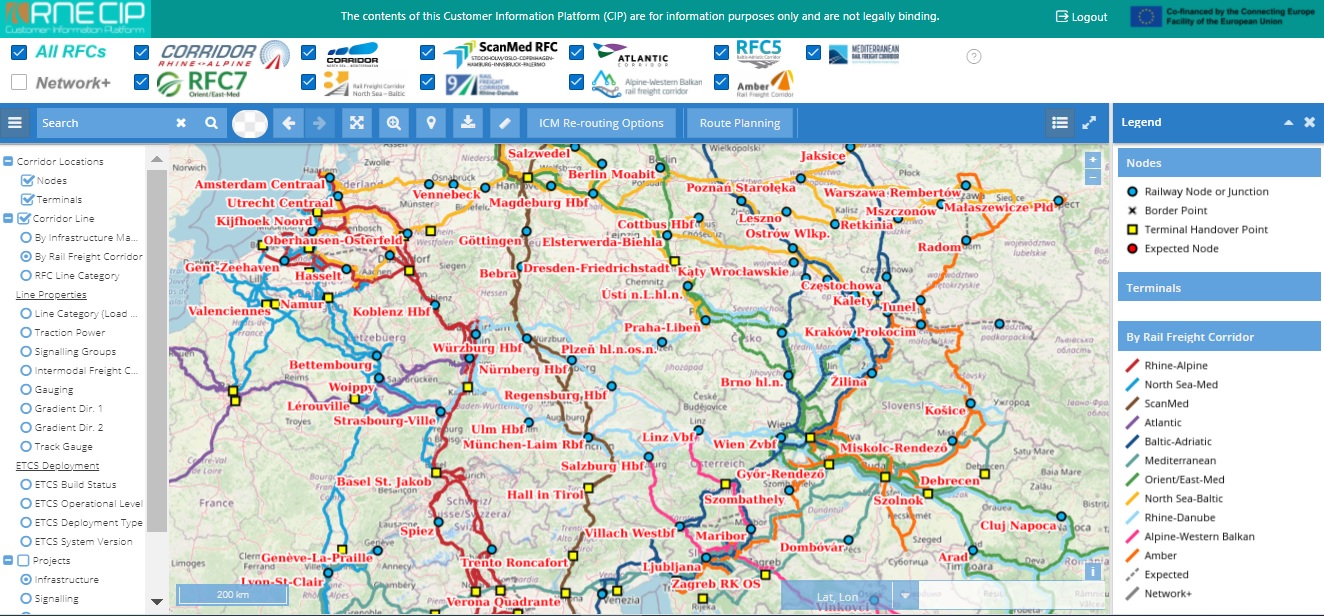Click the Logout icon link
Image resolution: width=1324 pixels, height=616 pixels.
(x=1082, y=17)
